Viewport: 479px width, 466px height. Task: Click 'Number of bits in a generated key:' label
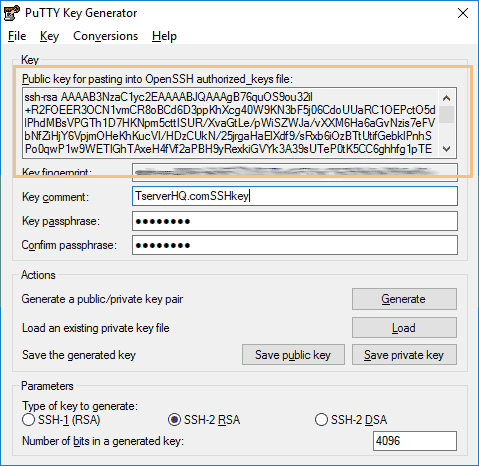[x=103, y=441]
